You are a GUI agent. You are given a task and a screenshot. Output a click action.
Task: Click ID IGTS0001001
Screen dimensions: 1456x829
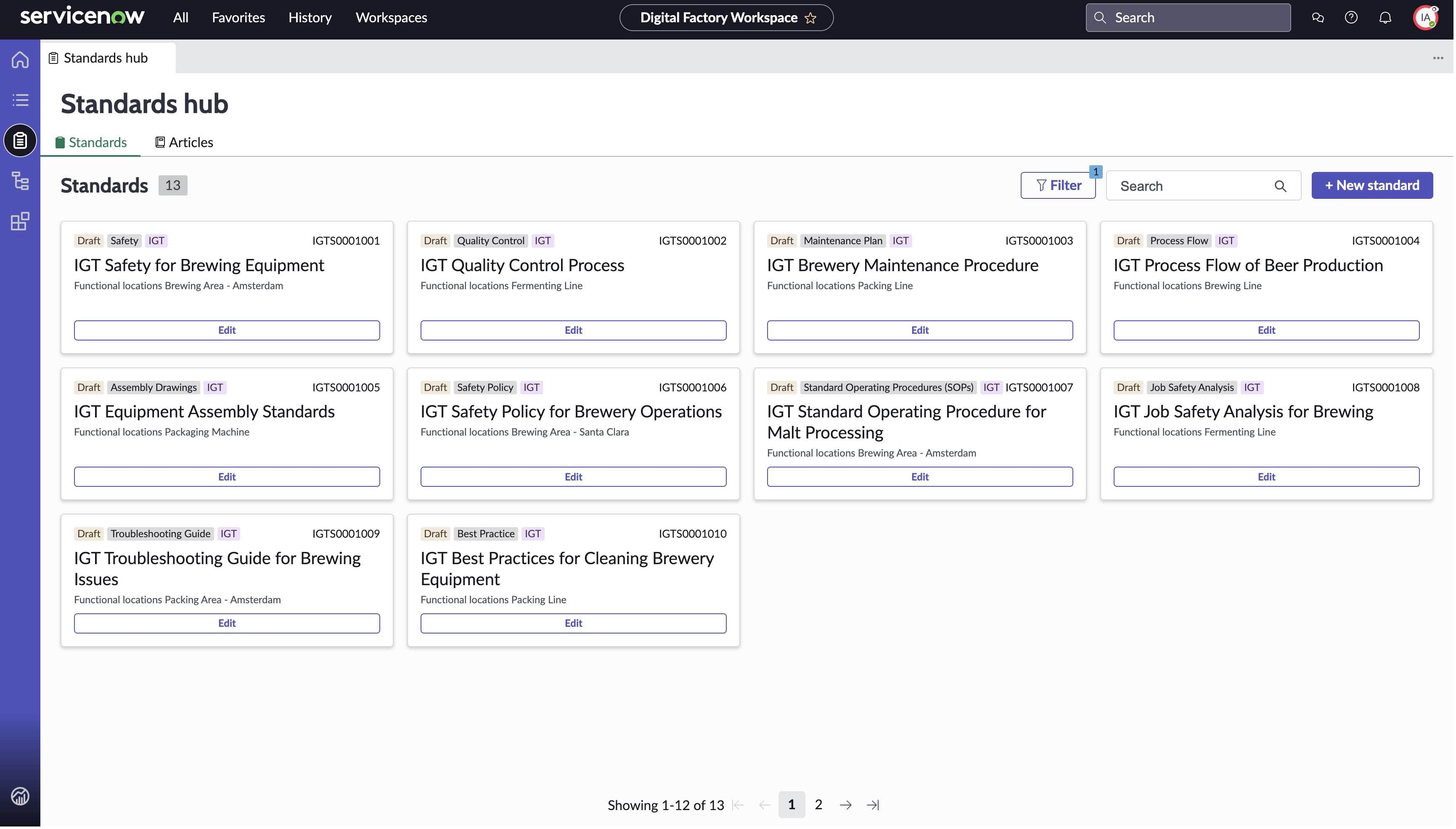[346, 241]
